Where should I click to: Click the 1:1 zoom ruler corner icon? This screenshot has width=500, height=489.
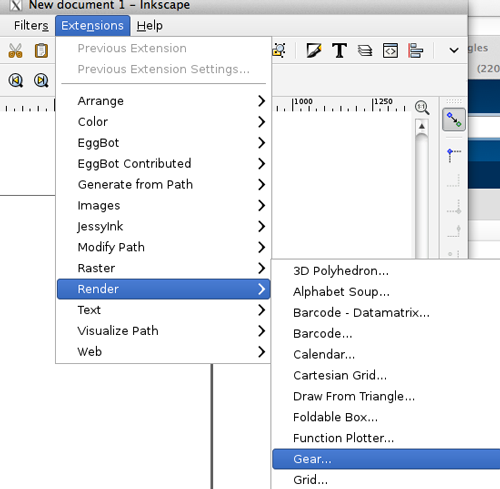422,107
